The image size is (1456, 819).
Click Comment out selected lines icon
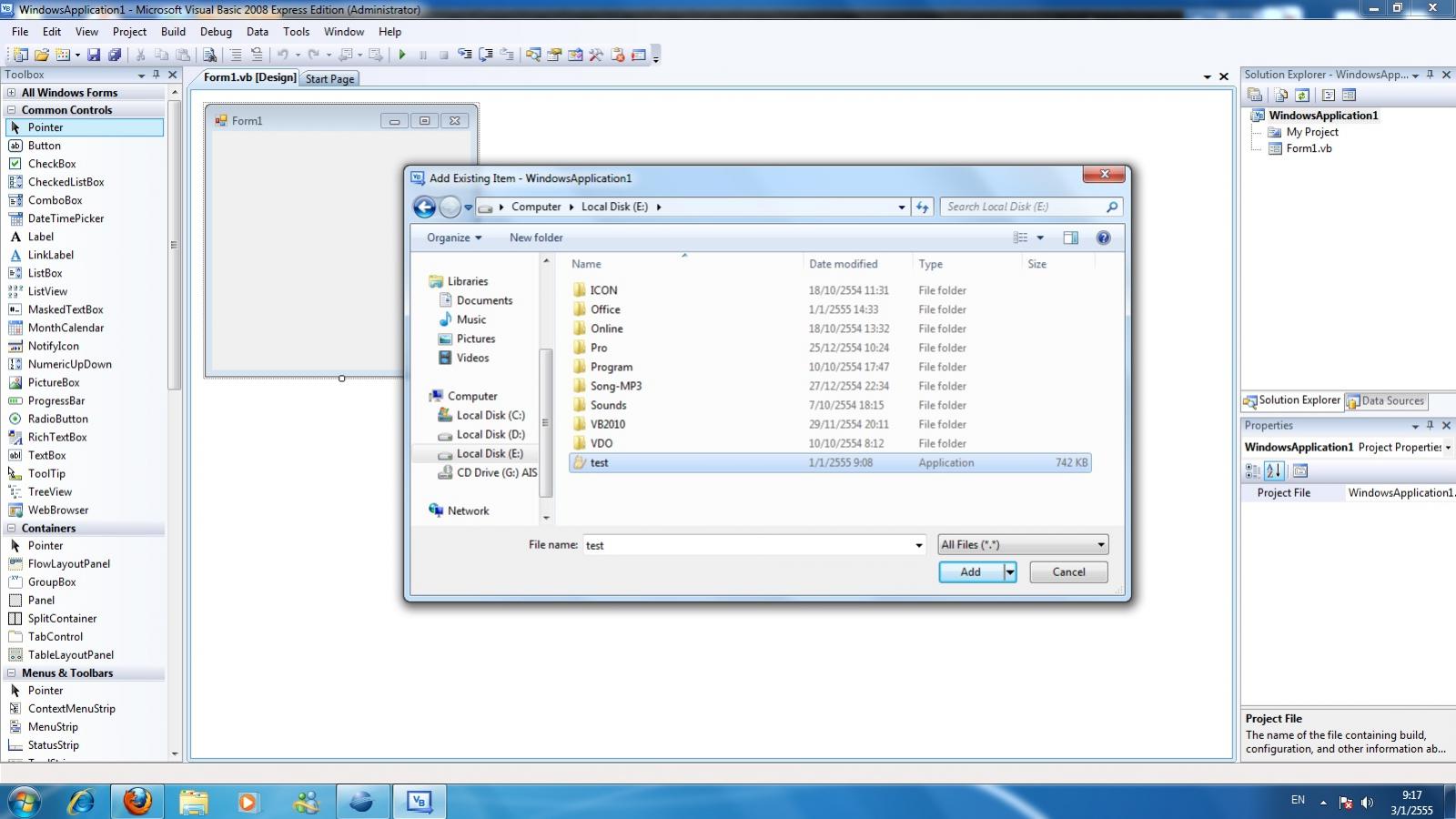point(236,55)
